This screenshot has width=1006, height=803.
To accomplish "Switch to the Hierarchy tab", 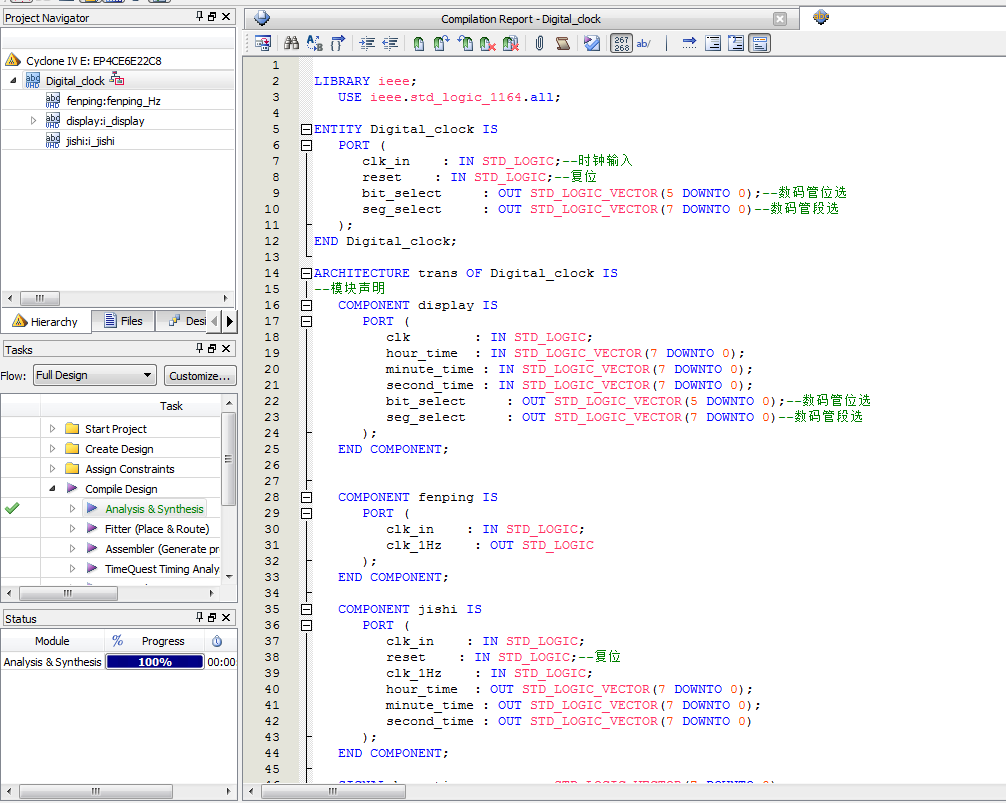I will 46,321.
